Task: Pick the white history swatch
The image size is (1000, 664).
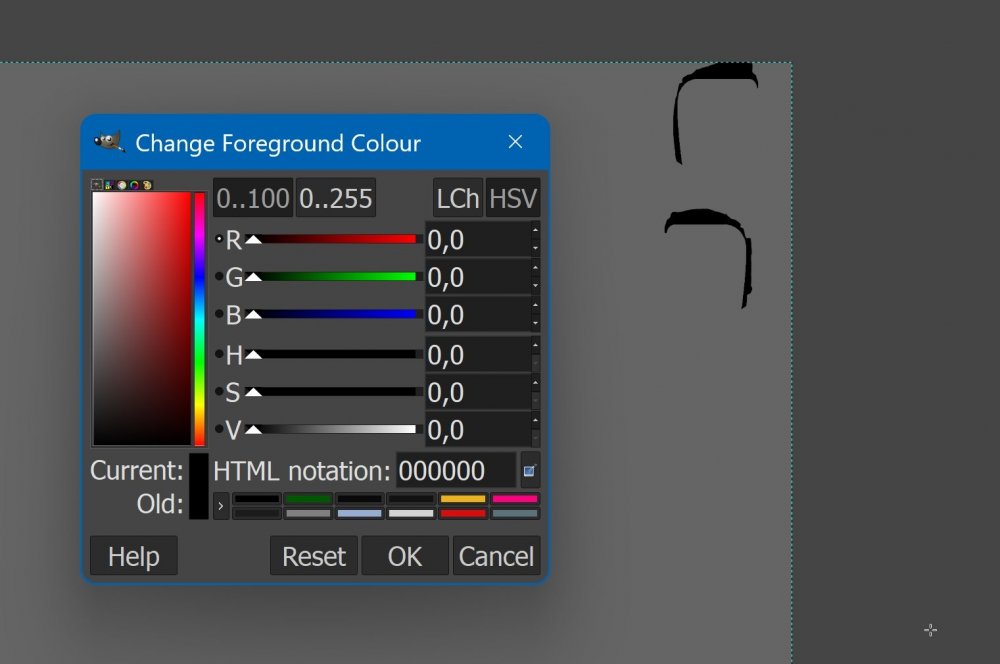Action: [x=411, y=513]
